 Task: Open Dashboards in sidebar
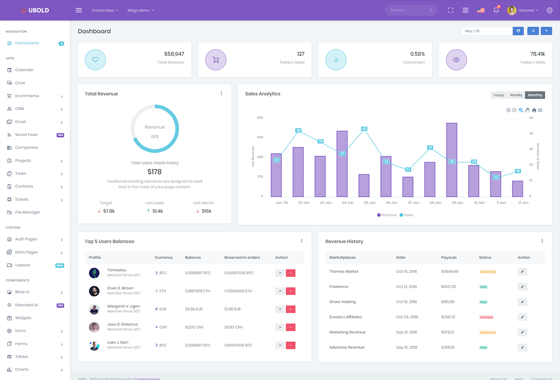(x=35, y=43)
